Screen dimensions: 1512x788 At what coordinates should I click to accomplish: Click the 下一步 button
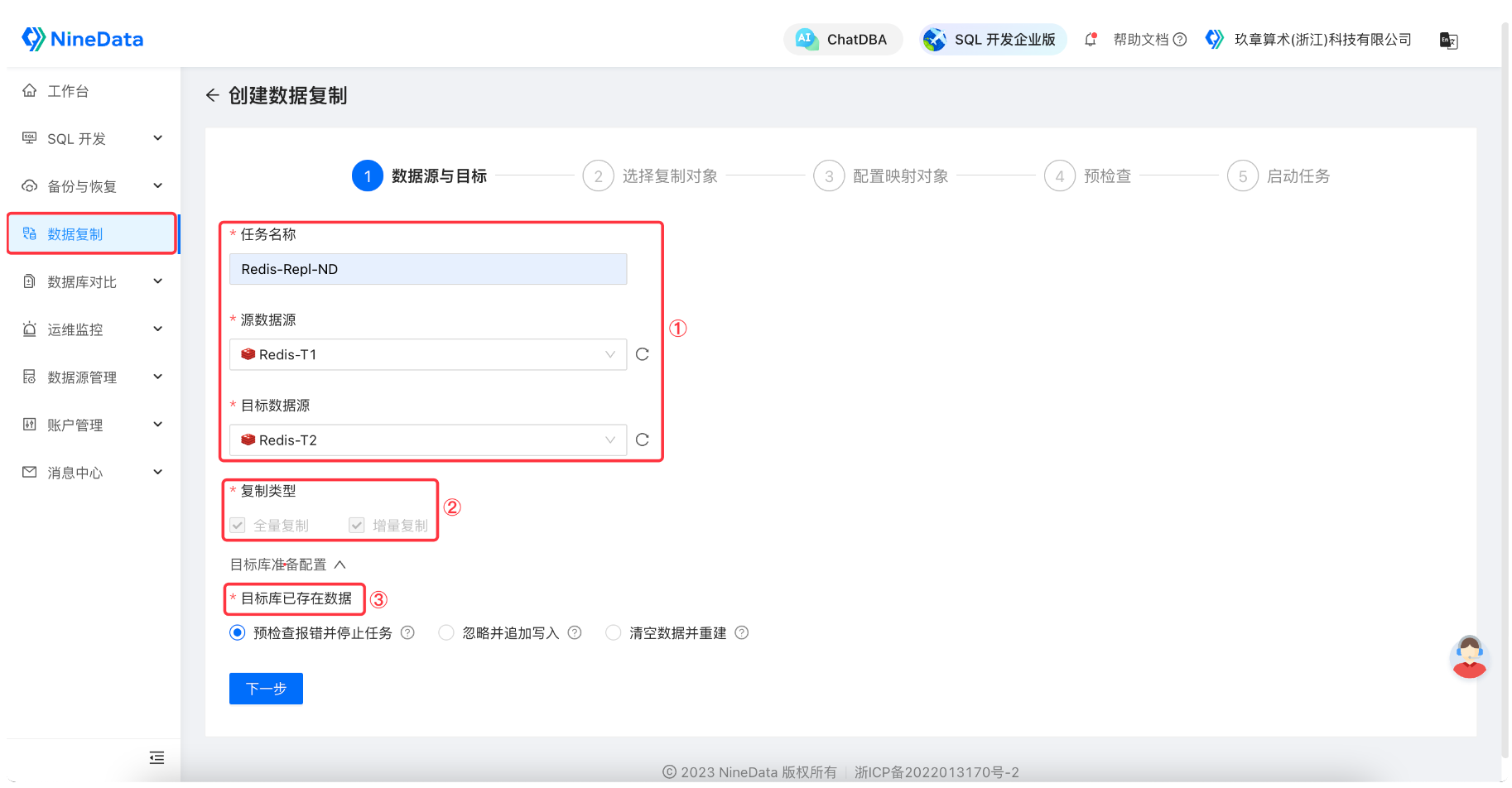(x=266, y=689)
